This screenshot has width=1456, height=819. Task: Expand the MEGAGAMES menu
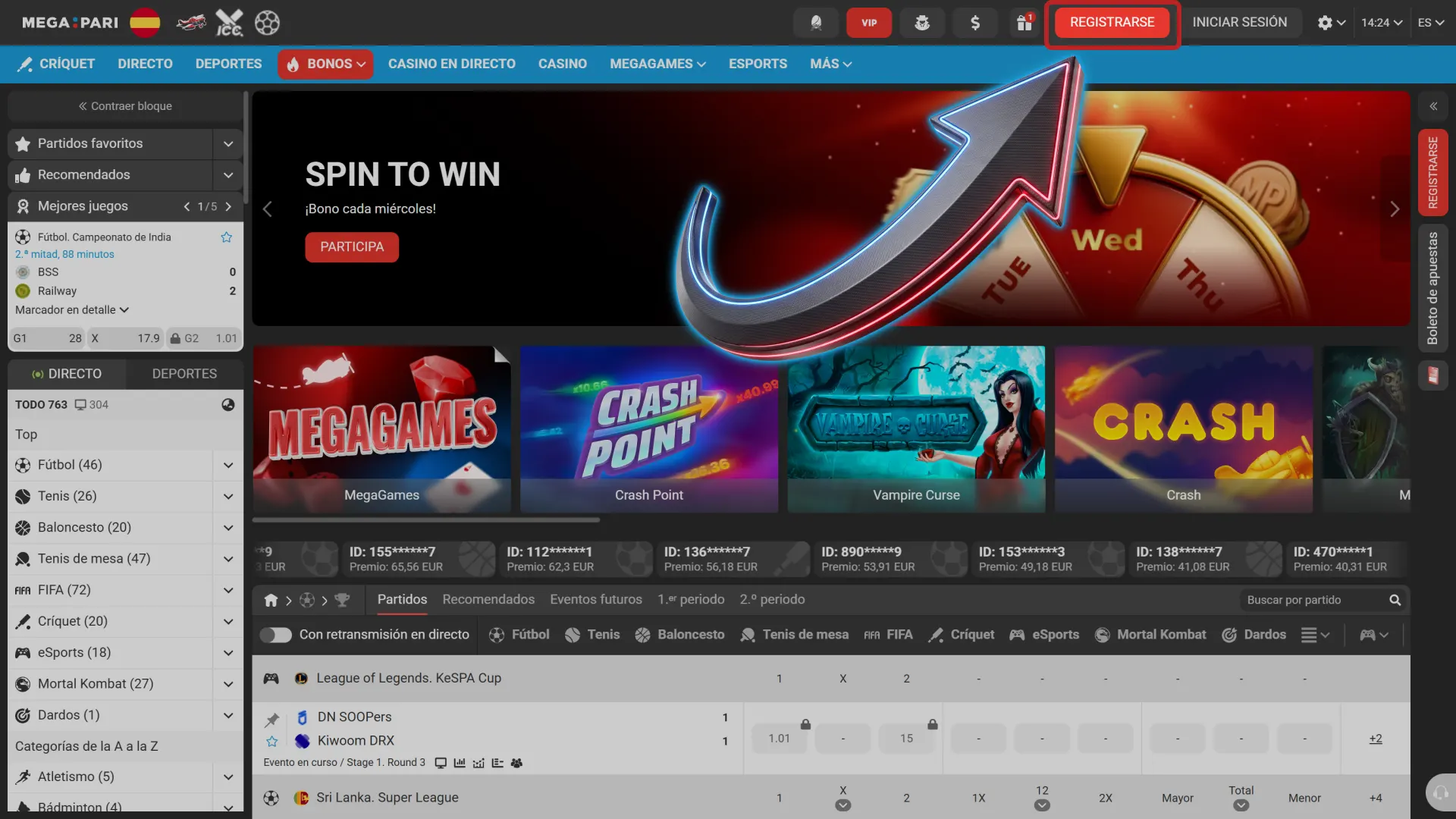tap(657, 64)
